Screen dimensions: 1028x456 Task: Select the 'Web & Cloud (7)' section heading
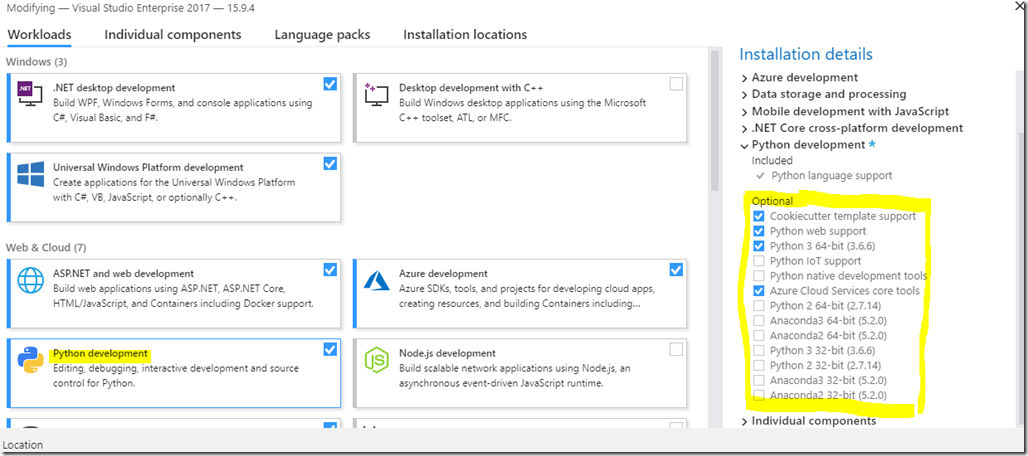pos(47,247)
